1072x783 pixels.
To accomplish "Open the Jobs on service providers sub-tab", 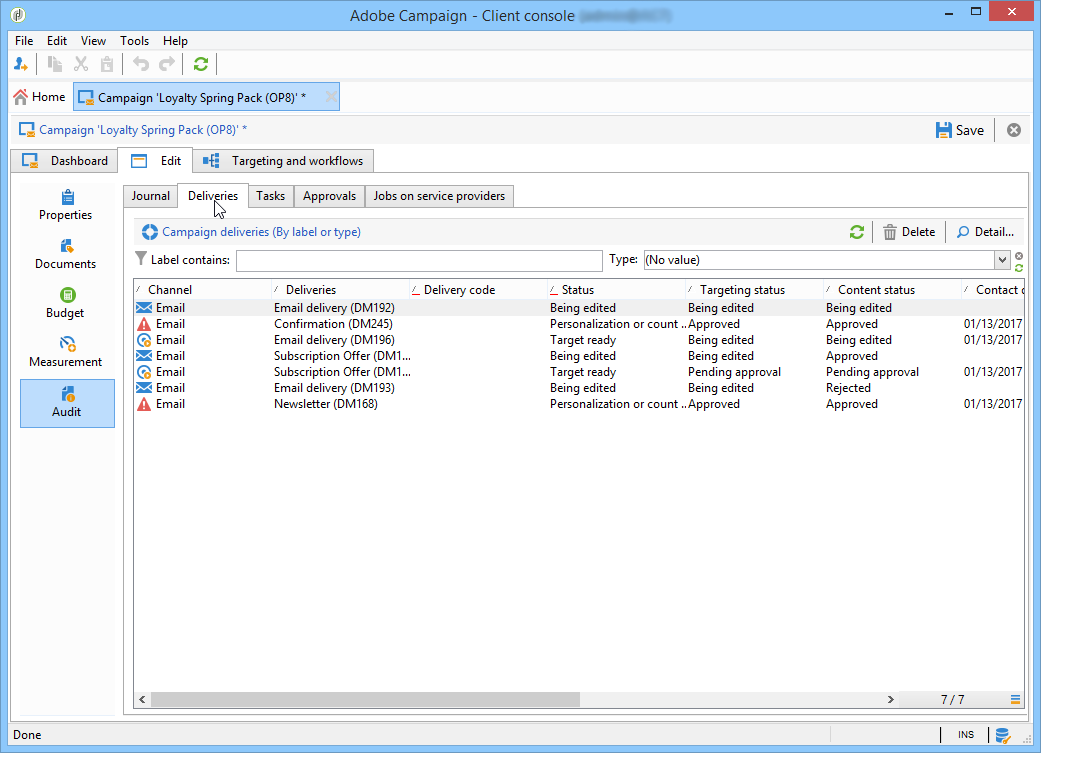I will 439,196.
